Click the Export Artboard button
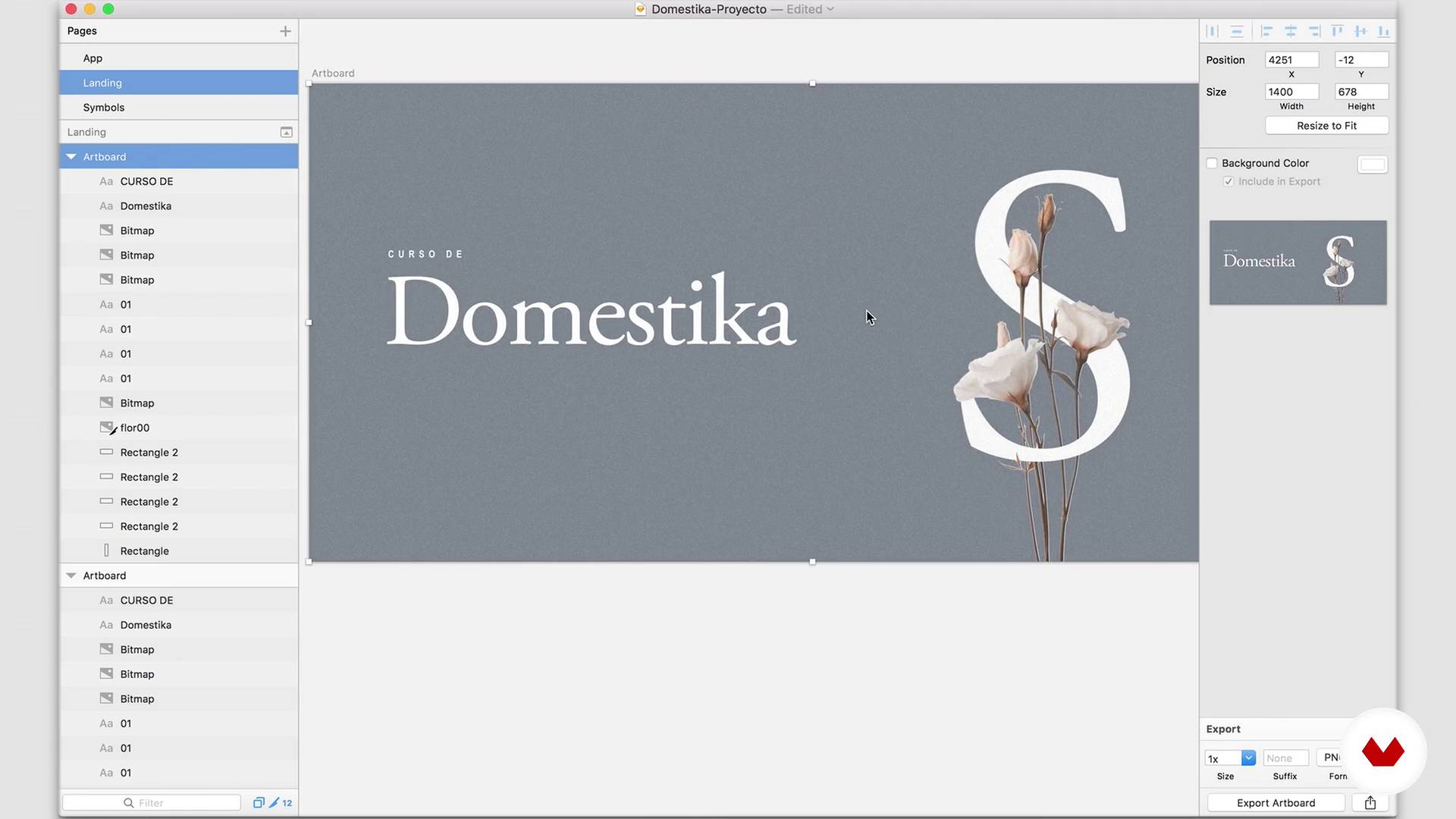Image resolution: width=1456 pixels, height=819 pixels. (1276, 802)
